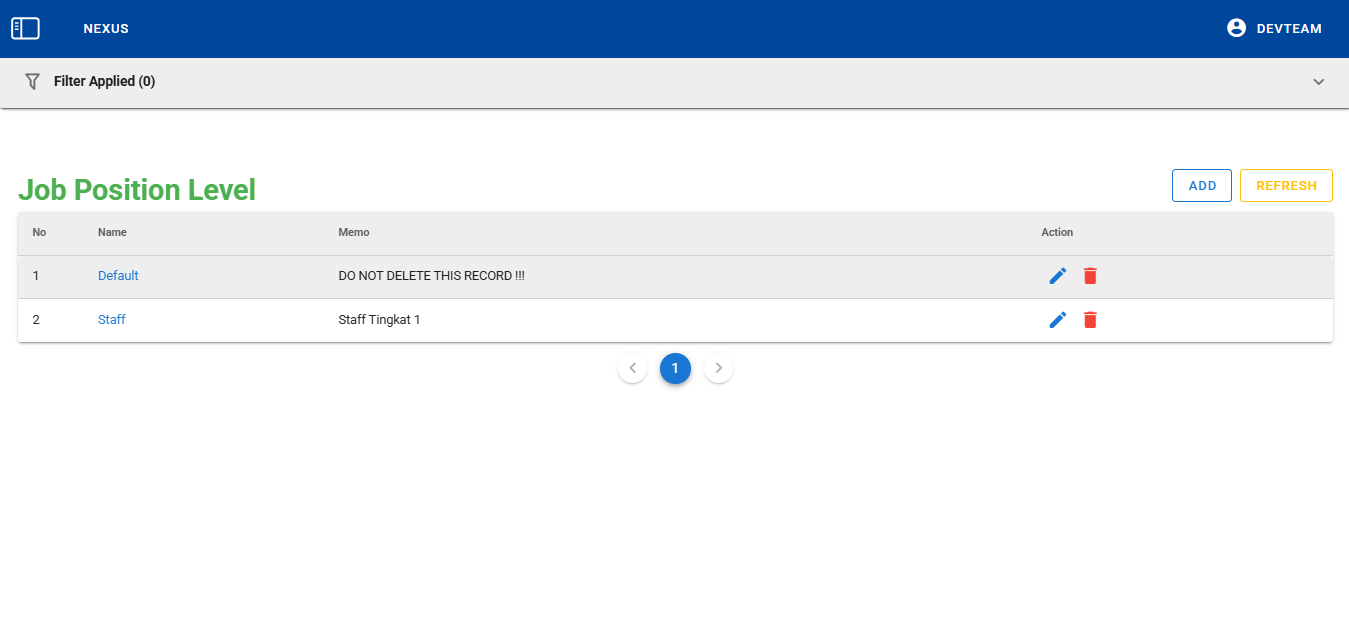Click the ADD button
This screenshot has height=643, width=1349.
coord(1202,186)
